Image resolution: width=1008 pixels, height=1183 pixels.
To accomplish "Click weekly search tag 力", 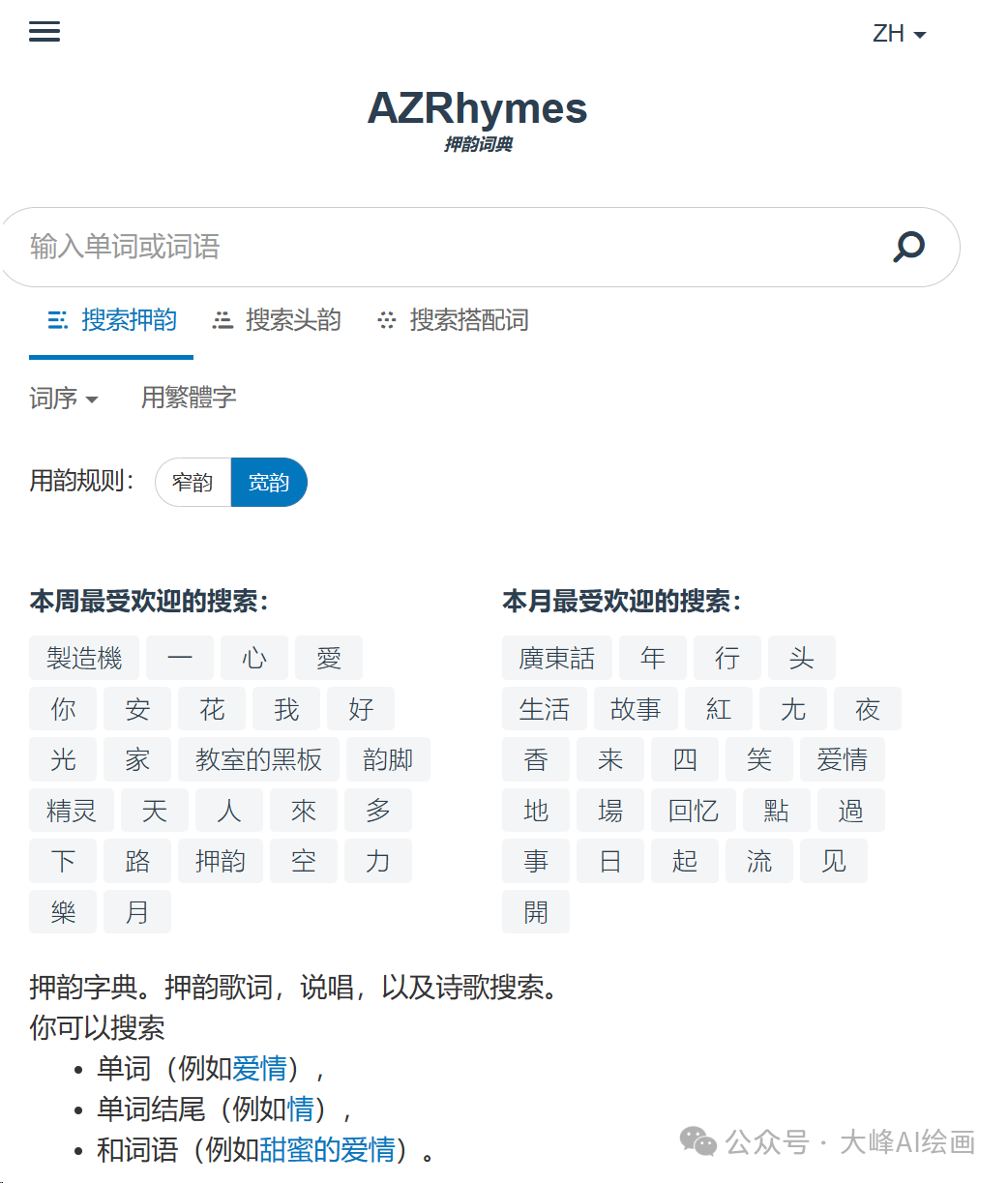I will 378,861.
